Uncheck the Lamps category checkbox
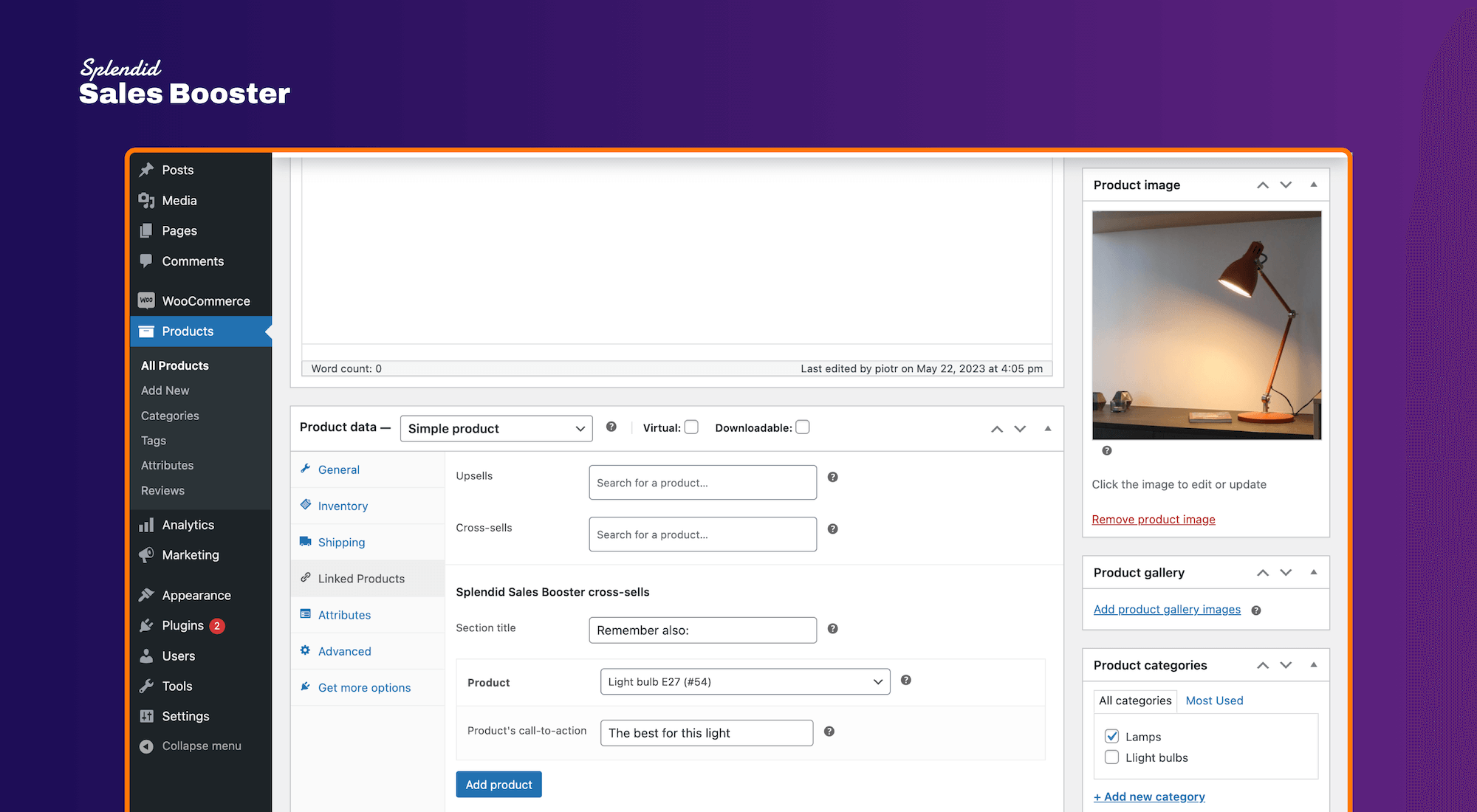The height and width of the screenshot is (812, 1477). click(x=1111, y=736)
